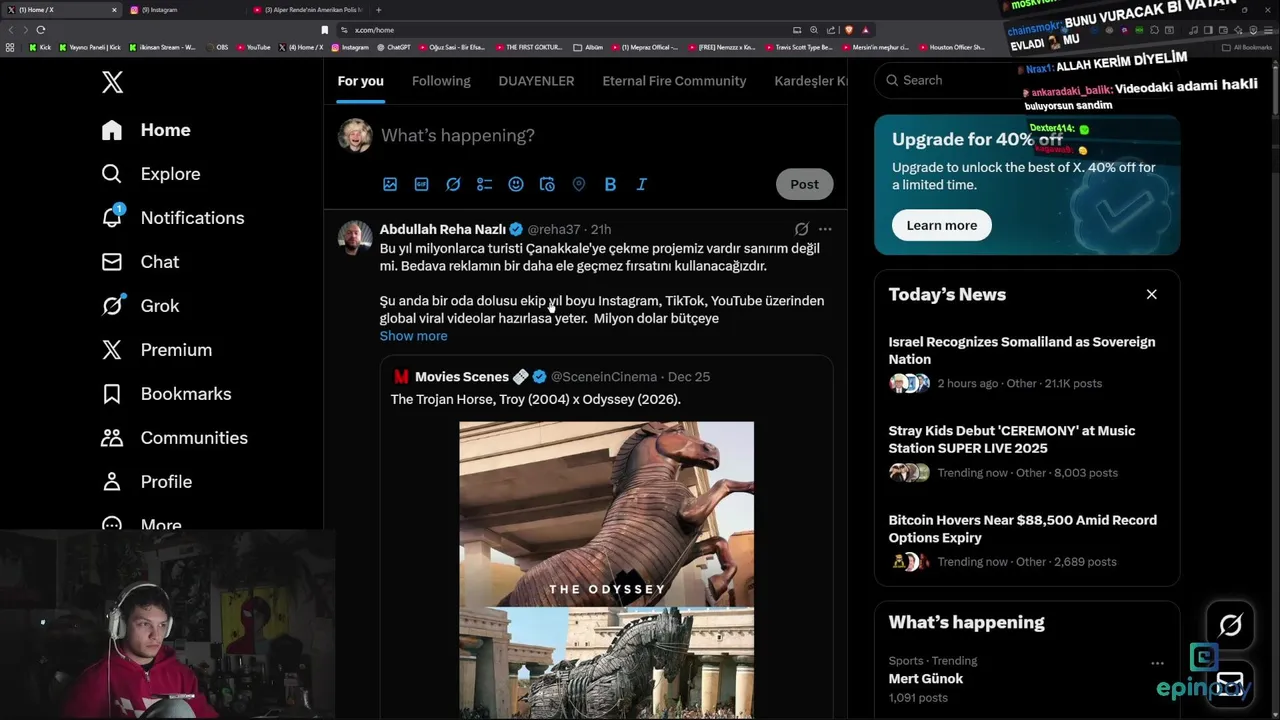This screenshot has width=1280, height=720.
Task: Open the Albüm bookmarks folder
Action: (589, 47)
